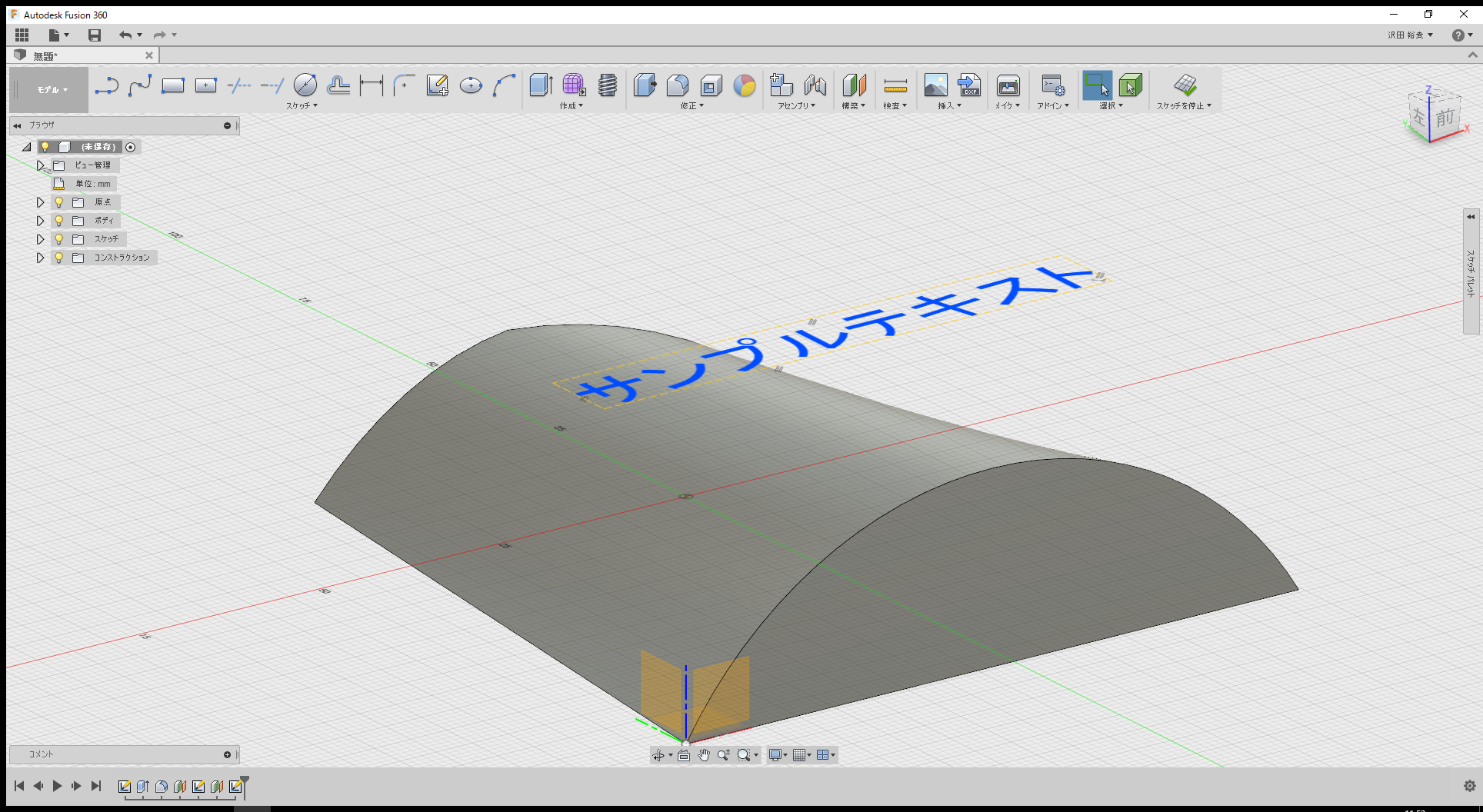Activate the Press Pull tool
The width and height of the screenshot is (1483, 812).
(x=645, y=85)
